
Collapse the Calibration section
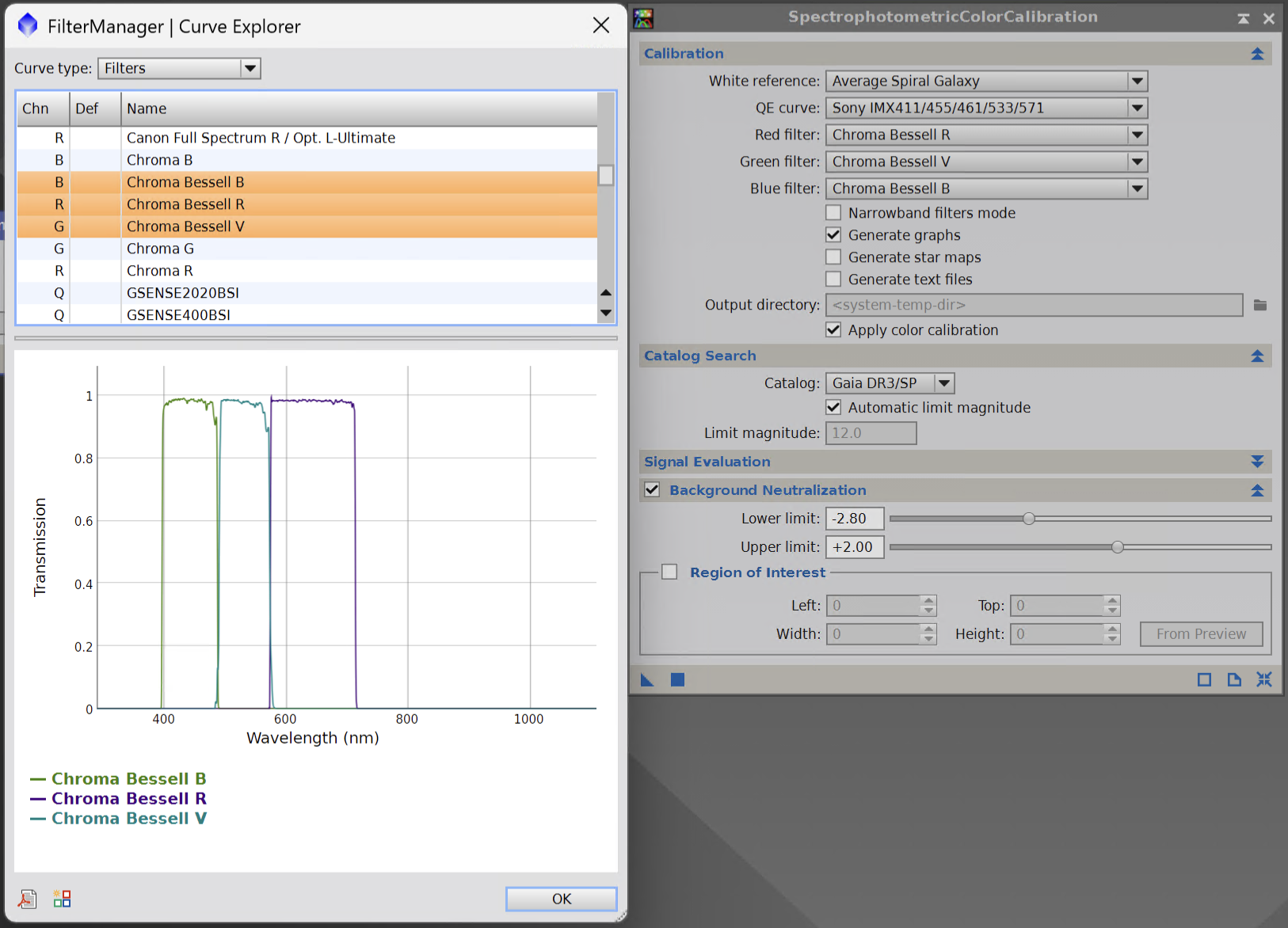point(1257,54)
